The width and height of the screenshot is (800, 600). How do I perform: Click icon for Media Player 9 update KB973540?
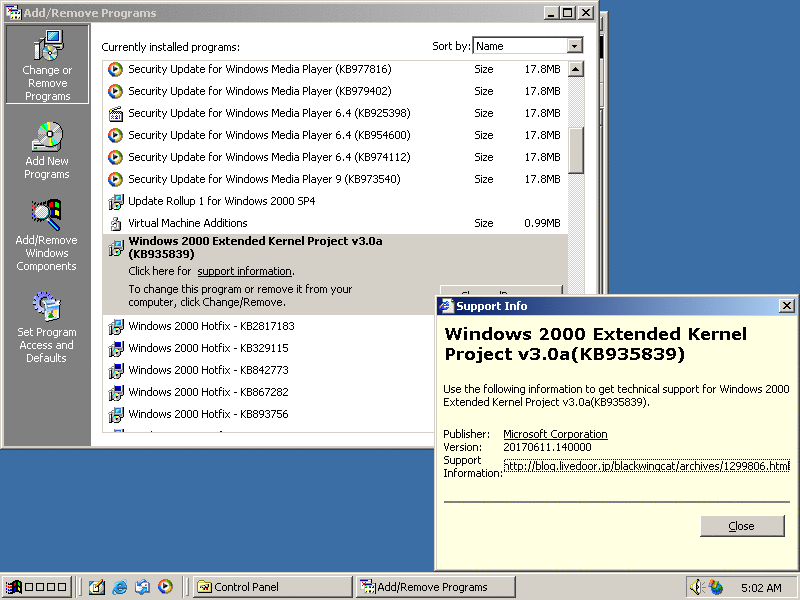point(116,179)
